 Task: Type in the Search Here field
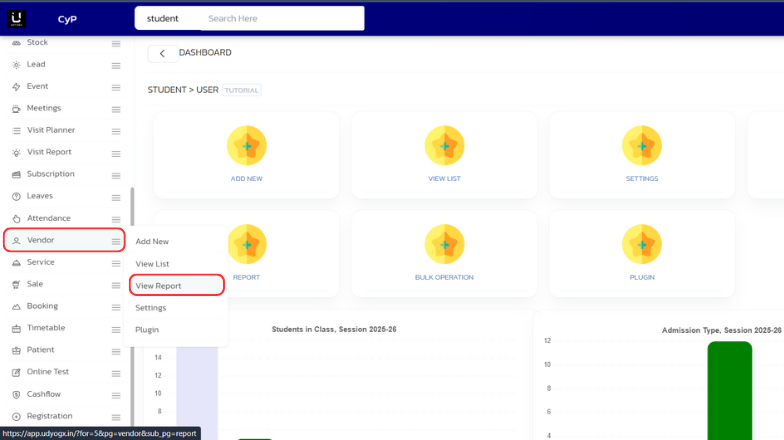(280, 18)
